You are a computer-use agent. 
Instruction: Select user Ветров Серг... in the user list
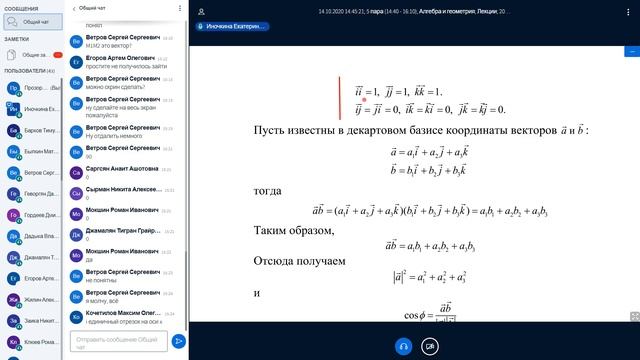click(33, 173)
